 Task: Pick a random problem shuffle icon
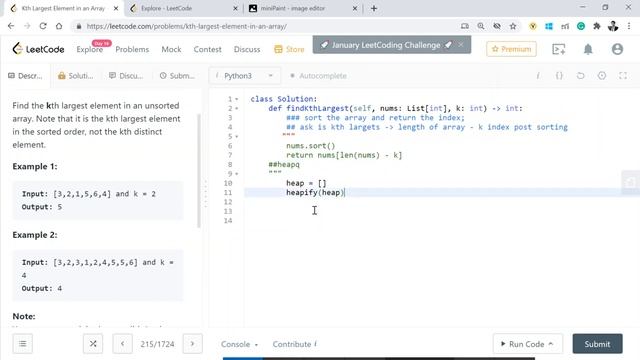click(93, 344)
